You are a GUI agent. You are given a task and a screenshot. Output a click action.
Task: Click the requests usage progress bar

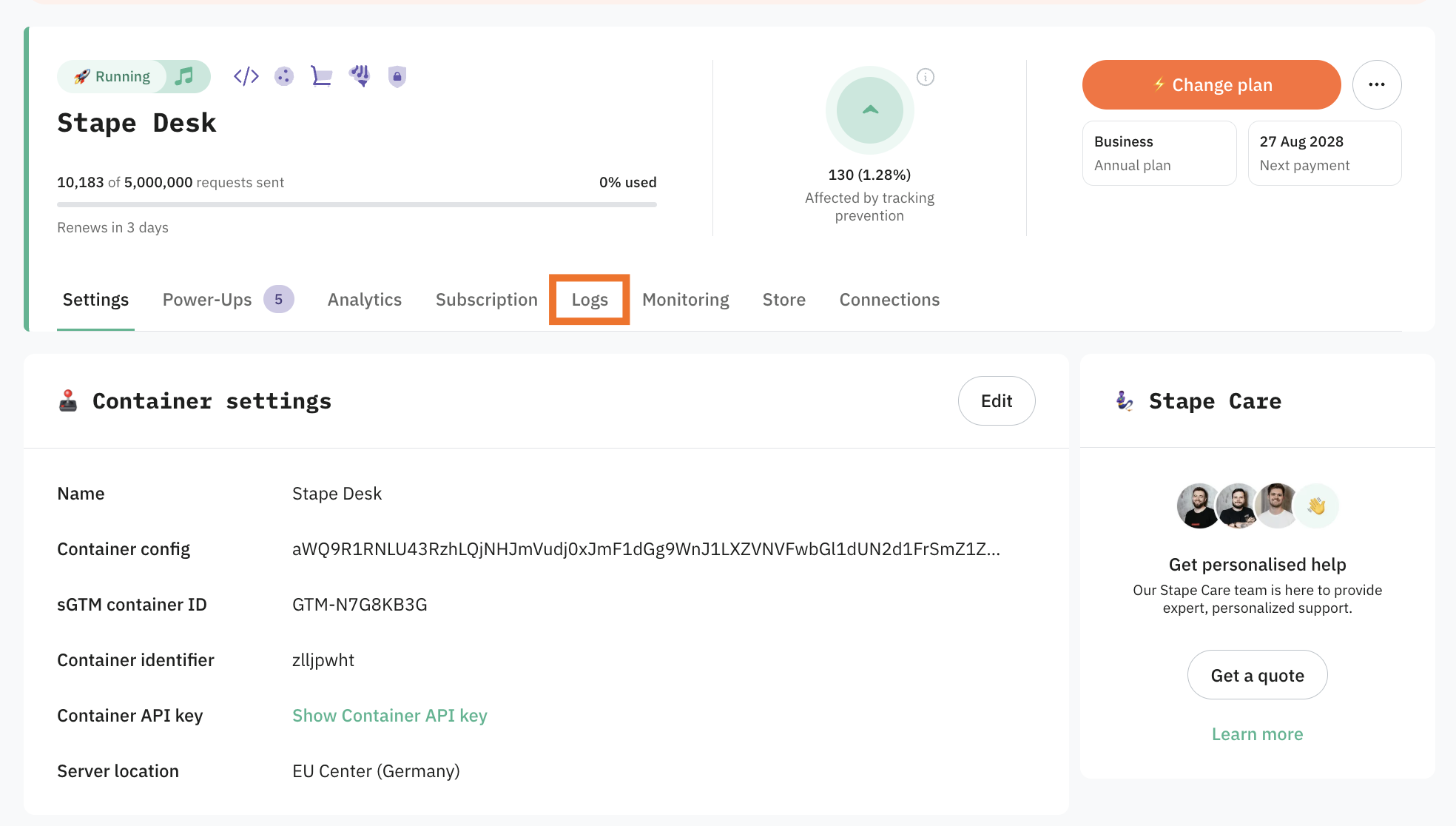click(357, 204)
